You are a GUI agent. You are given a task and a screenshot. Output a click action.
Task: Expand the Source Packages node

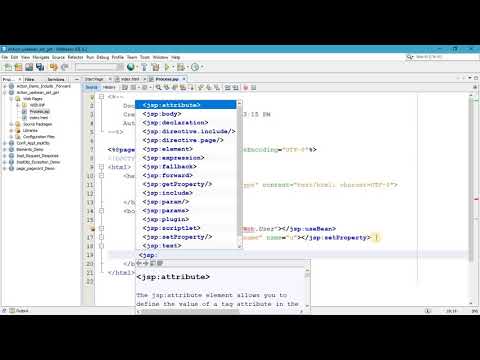(11, 124)
